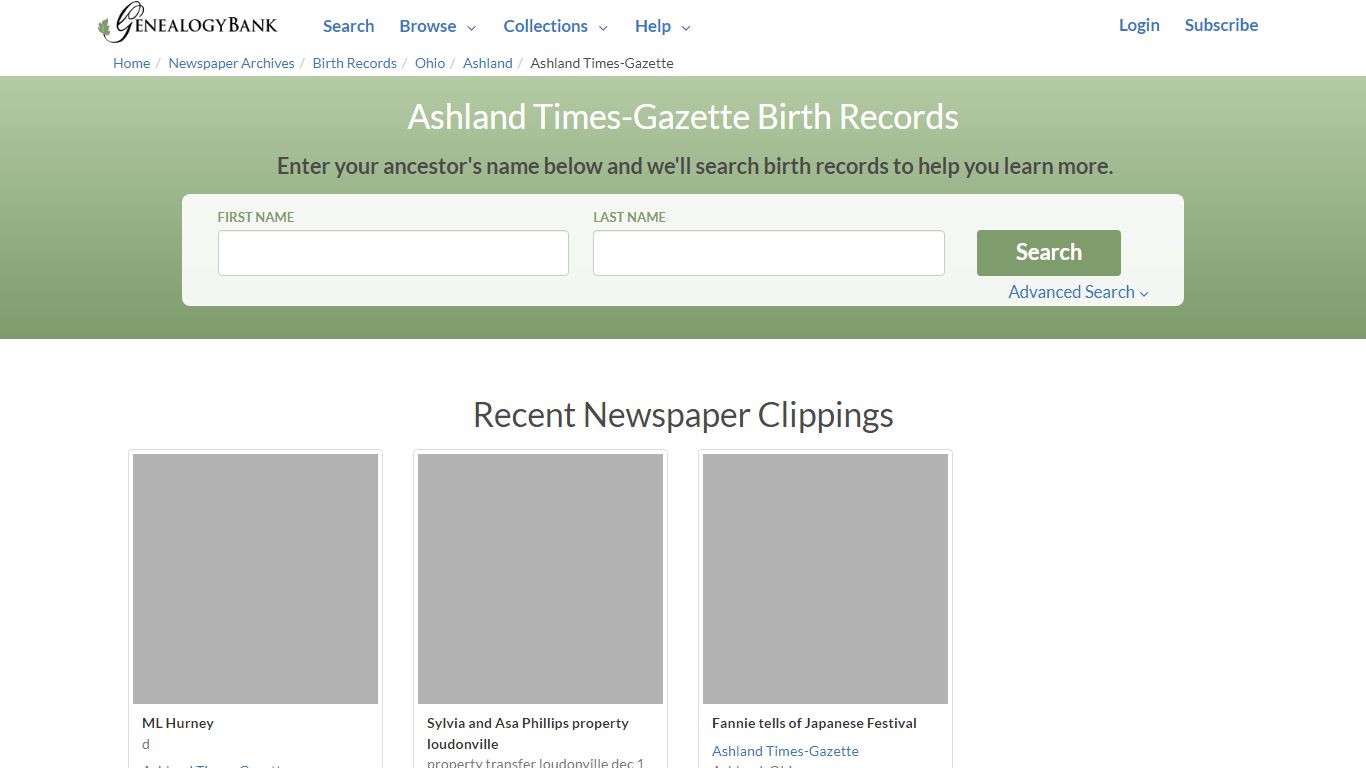Viewport: 1366px width, 768px height.
Task: Open the Login link
Action: 1139,25
